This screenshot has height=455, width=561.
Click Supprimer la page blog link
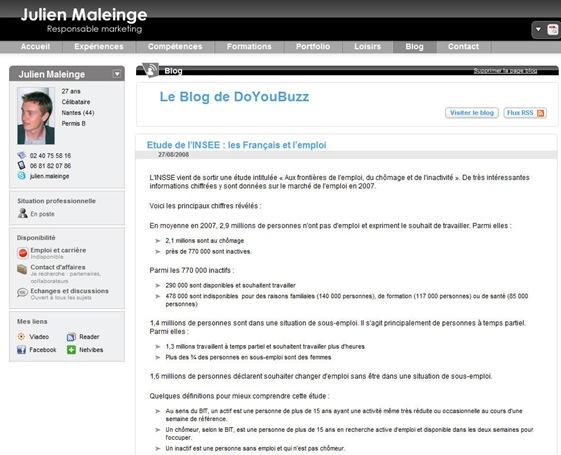click(505, 70)
